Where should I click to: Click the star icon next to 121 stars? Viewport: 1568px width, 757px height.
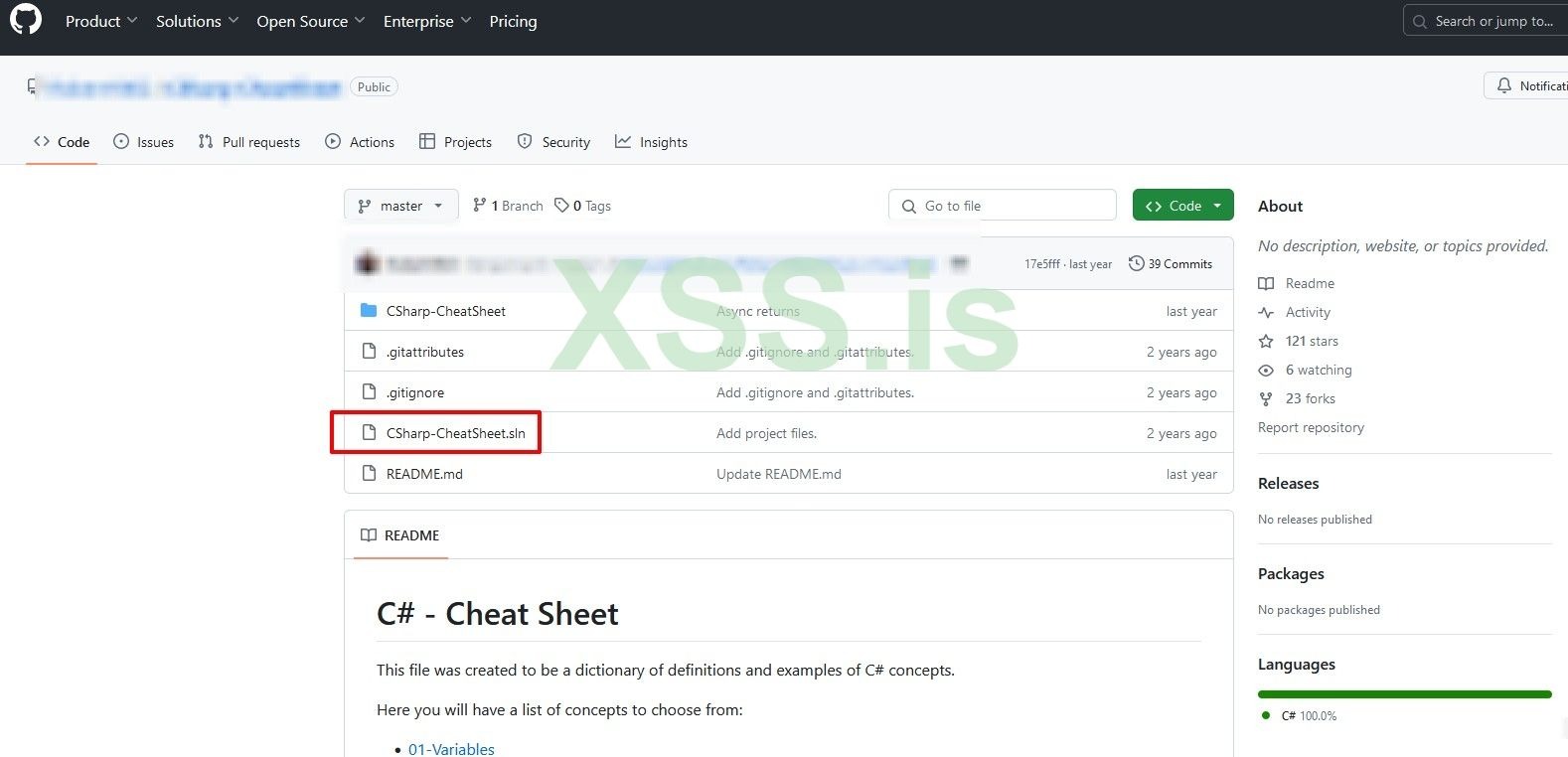tap(1266, 341)
